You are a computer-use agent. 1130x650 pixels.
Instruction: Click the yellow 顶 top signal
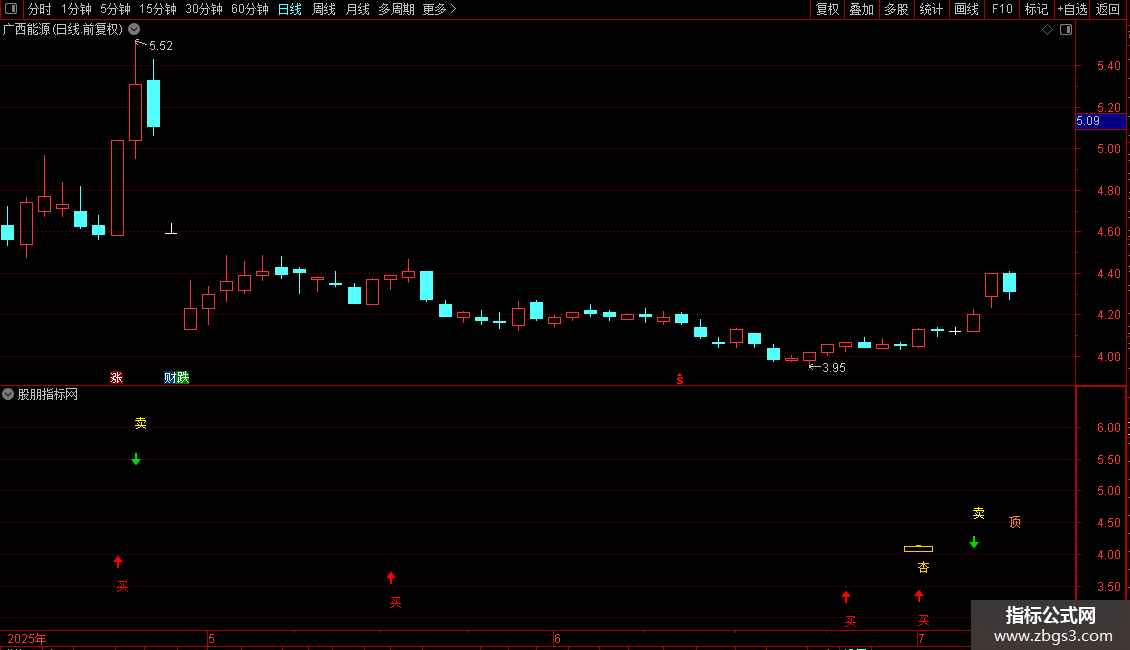[1015, 522]
